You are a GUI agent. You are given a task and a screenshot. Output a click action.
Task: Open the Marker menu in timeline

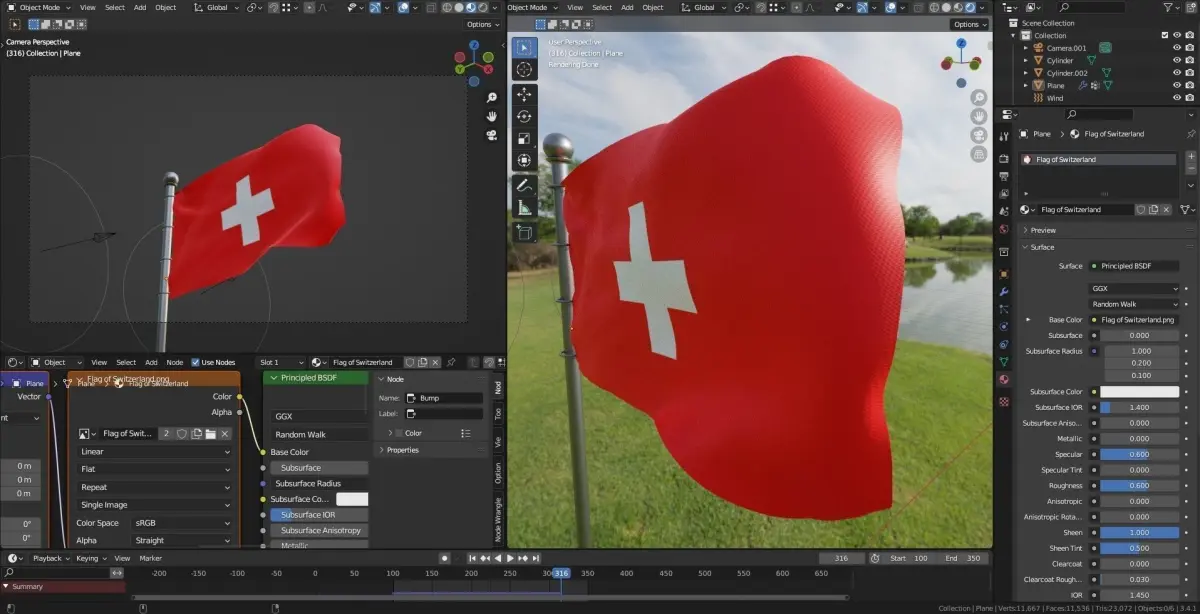tap(151, 558)
